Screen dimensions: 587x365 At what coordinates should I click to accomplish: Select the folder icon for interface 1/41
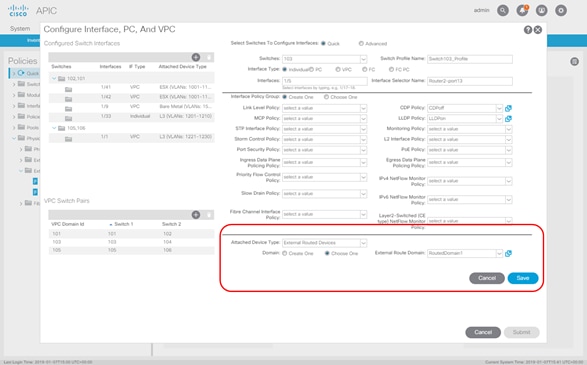69,89
